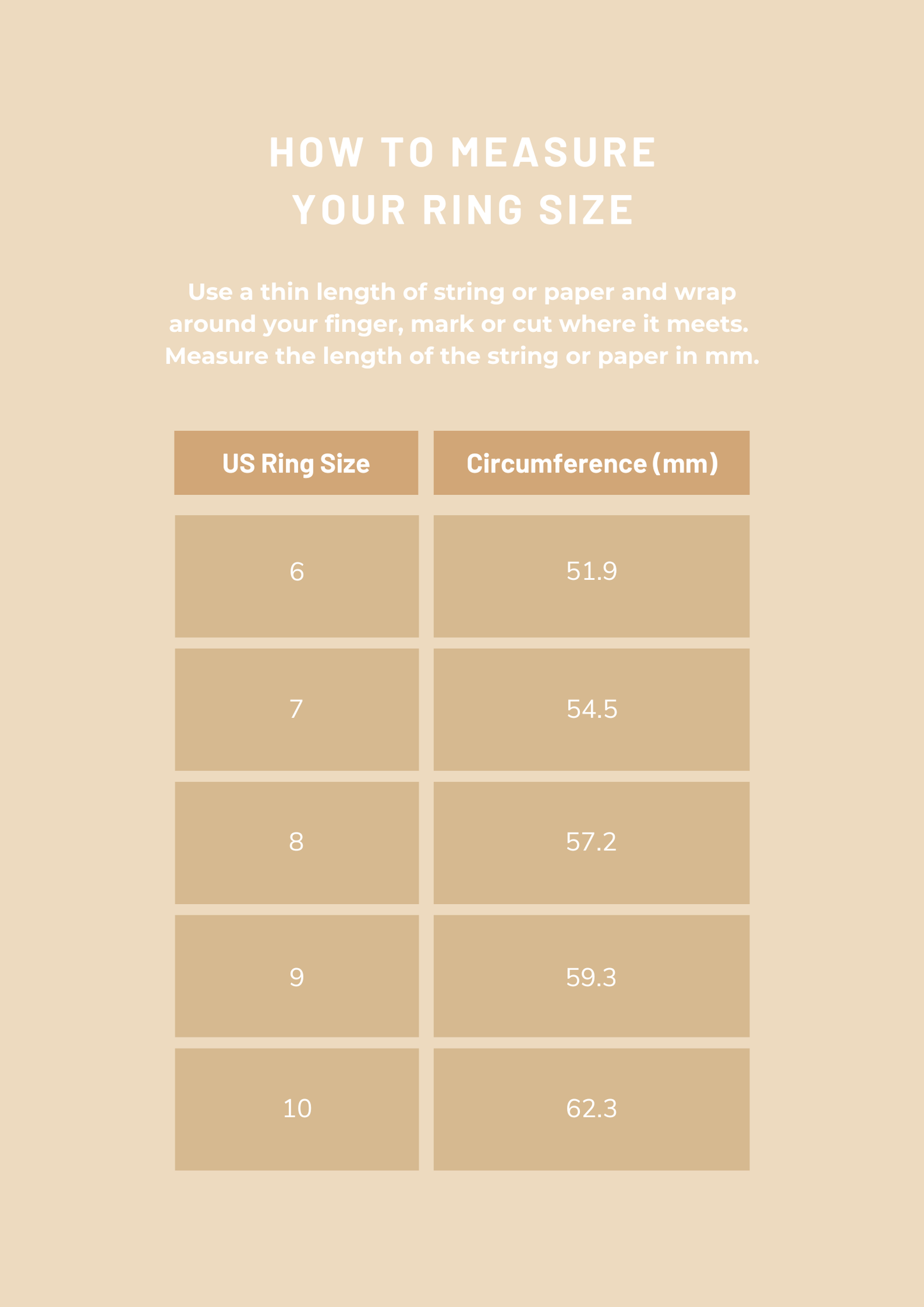Click the line starting 'around your finger'
The width and height of the screenshot is (924, 1307).
tap(458, 324)
